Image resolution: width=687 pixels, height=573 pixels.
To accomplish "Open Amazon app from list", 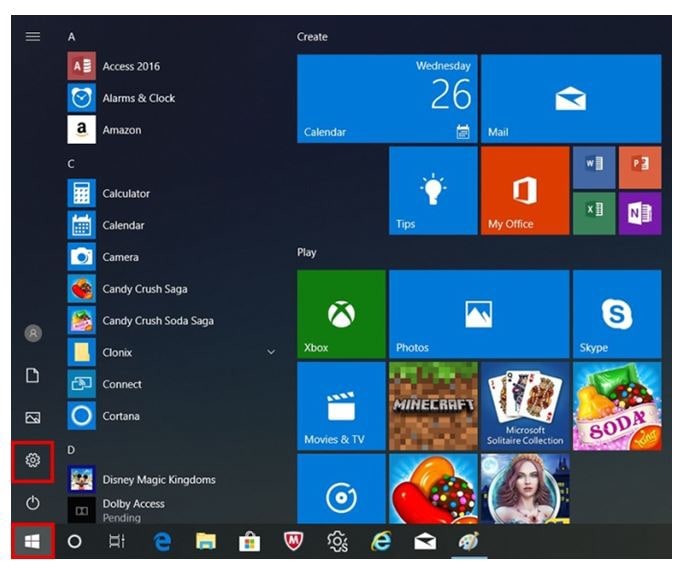I will (173, 130).
